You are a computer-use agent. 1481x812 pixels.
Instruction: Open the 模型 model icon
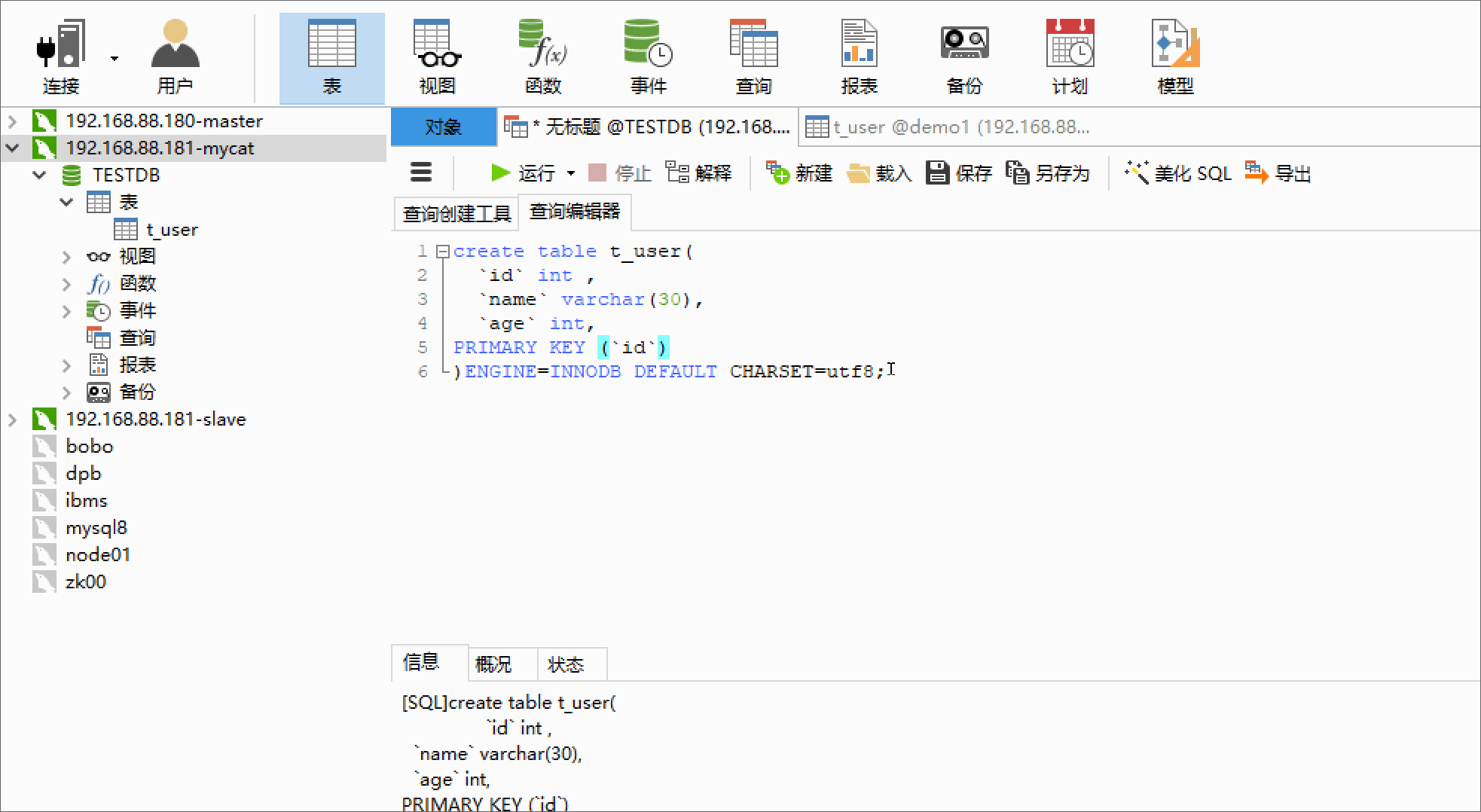pos(1176,57)
